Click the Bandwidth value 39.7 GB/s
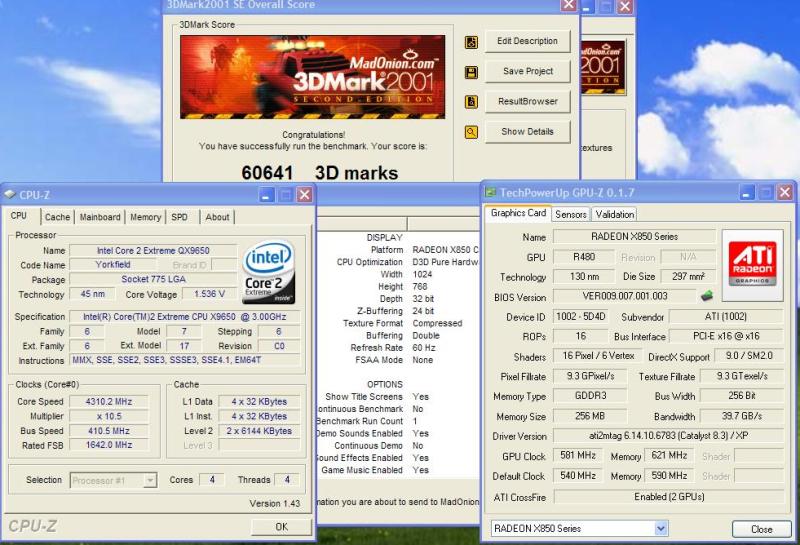The image size is (800, 545). pos(742,416)
